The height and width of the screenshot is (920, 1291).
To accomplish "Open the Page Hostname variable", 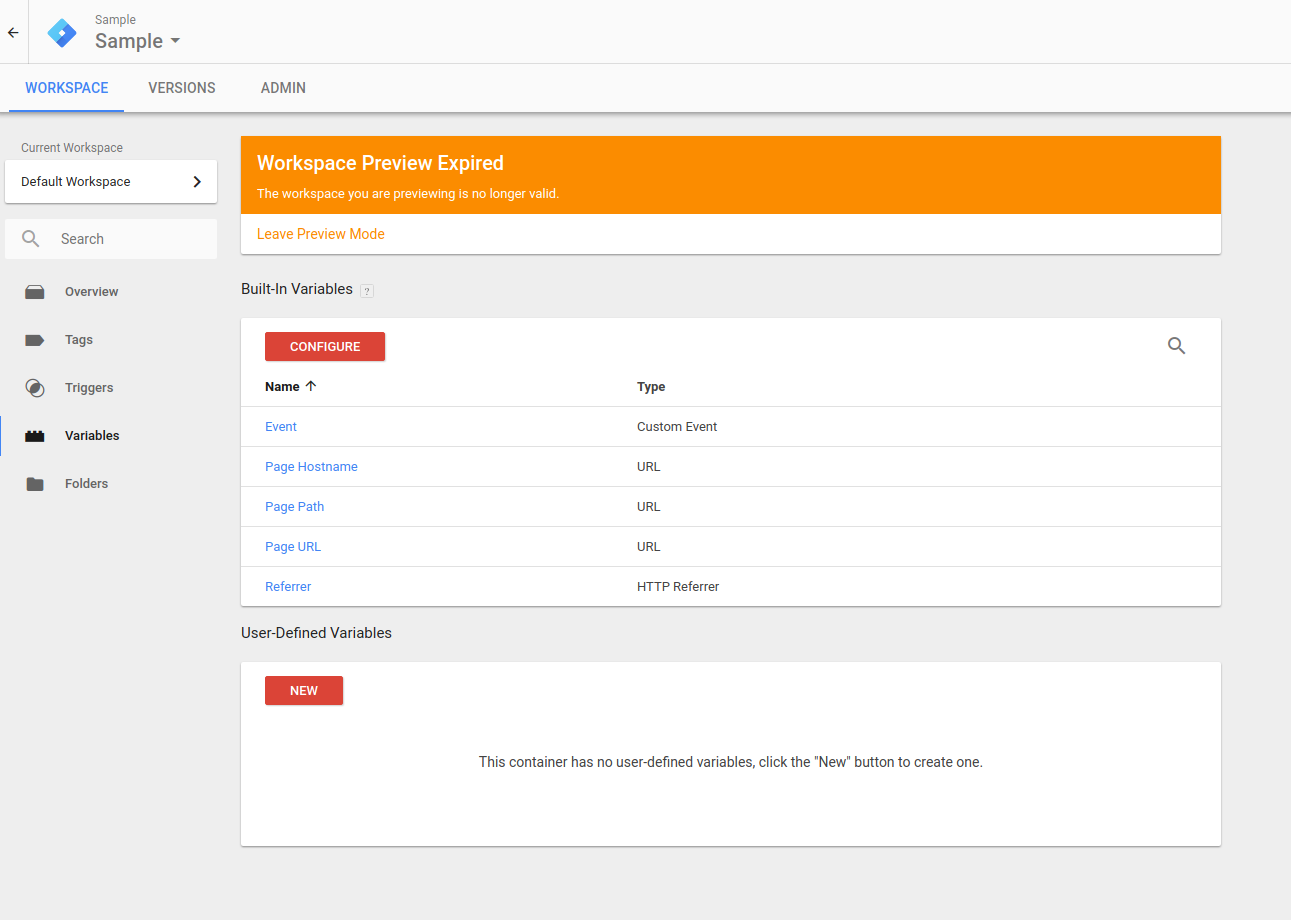I will (311, 467).
